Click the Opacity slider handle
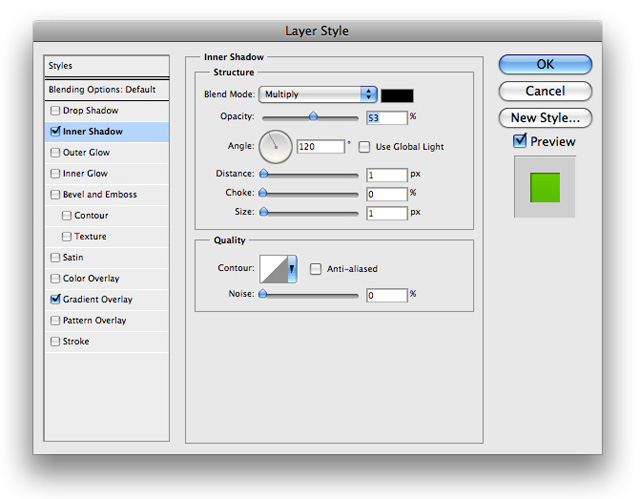 (313, 116)
